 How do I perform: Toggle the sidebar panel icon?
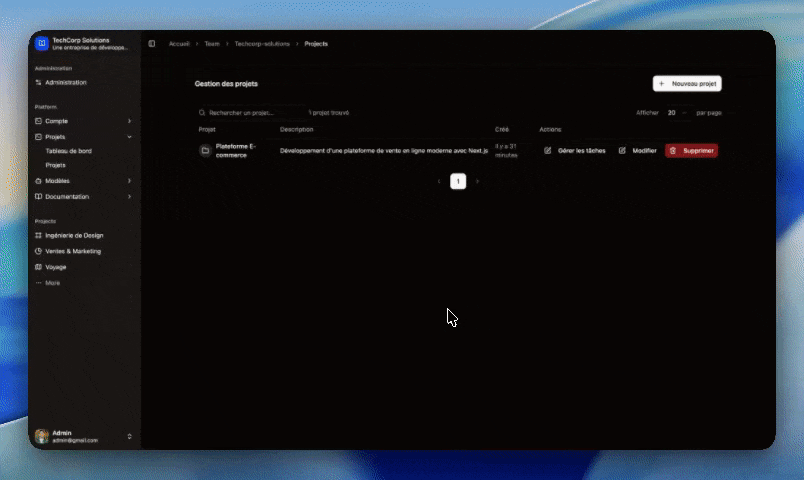(x=152, y=44)
